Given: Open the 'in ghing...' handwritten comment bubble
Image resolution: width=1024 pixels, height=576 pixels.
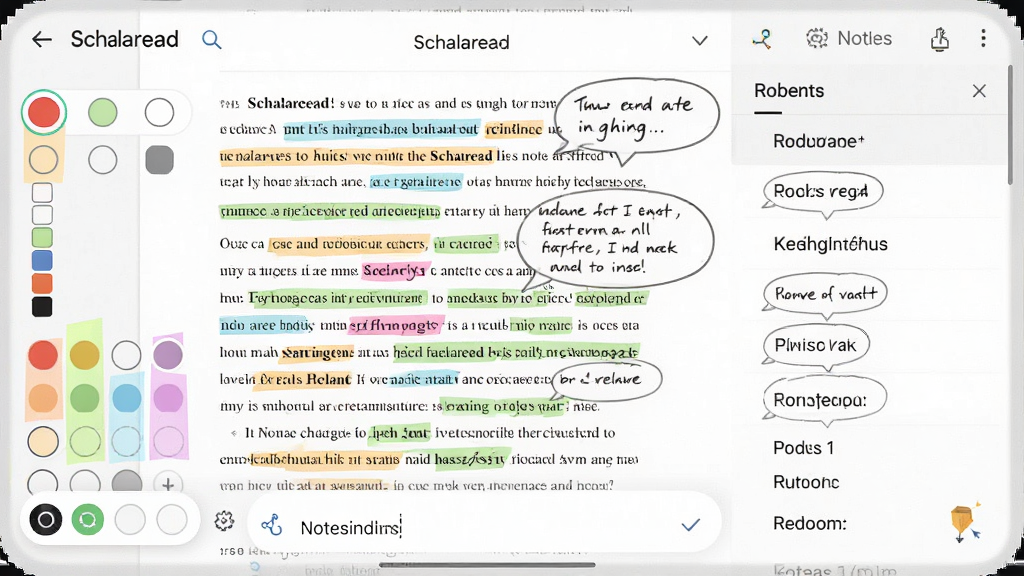Looking at the screenshot, I should coord(637,118).
